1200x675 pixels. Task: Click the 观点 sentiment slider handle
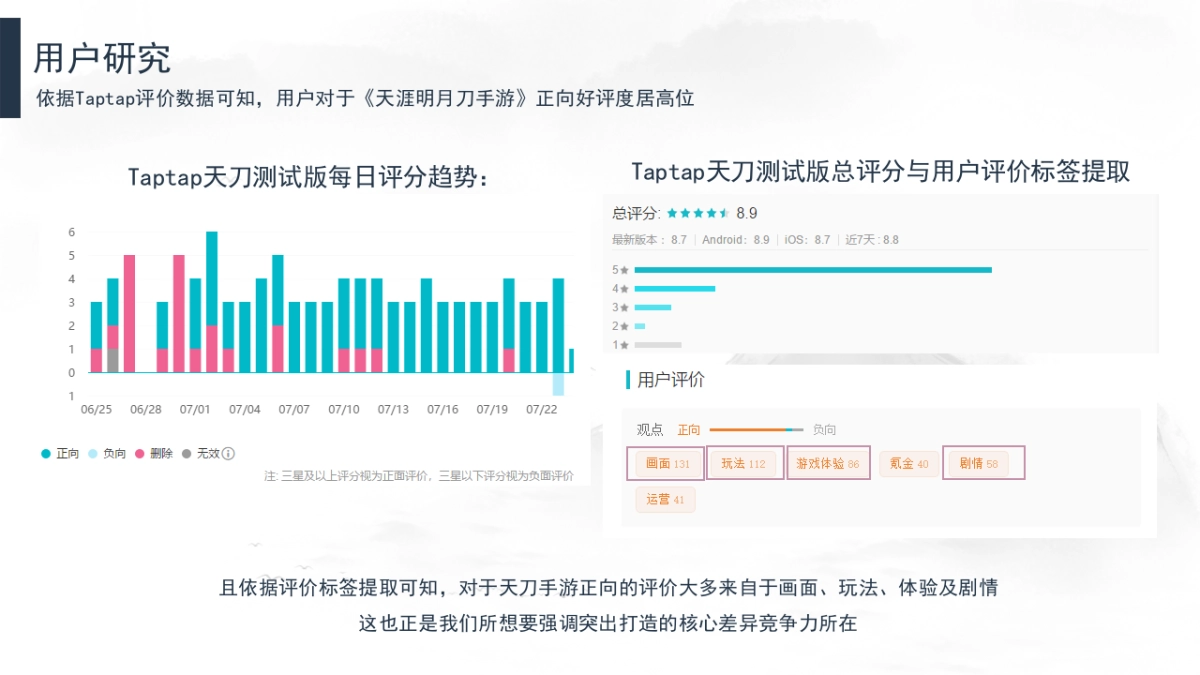[790, 429]
